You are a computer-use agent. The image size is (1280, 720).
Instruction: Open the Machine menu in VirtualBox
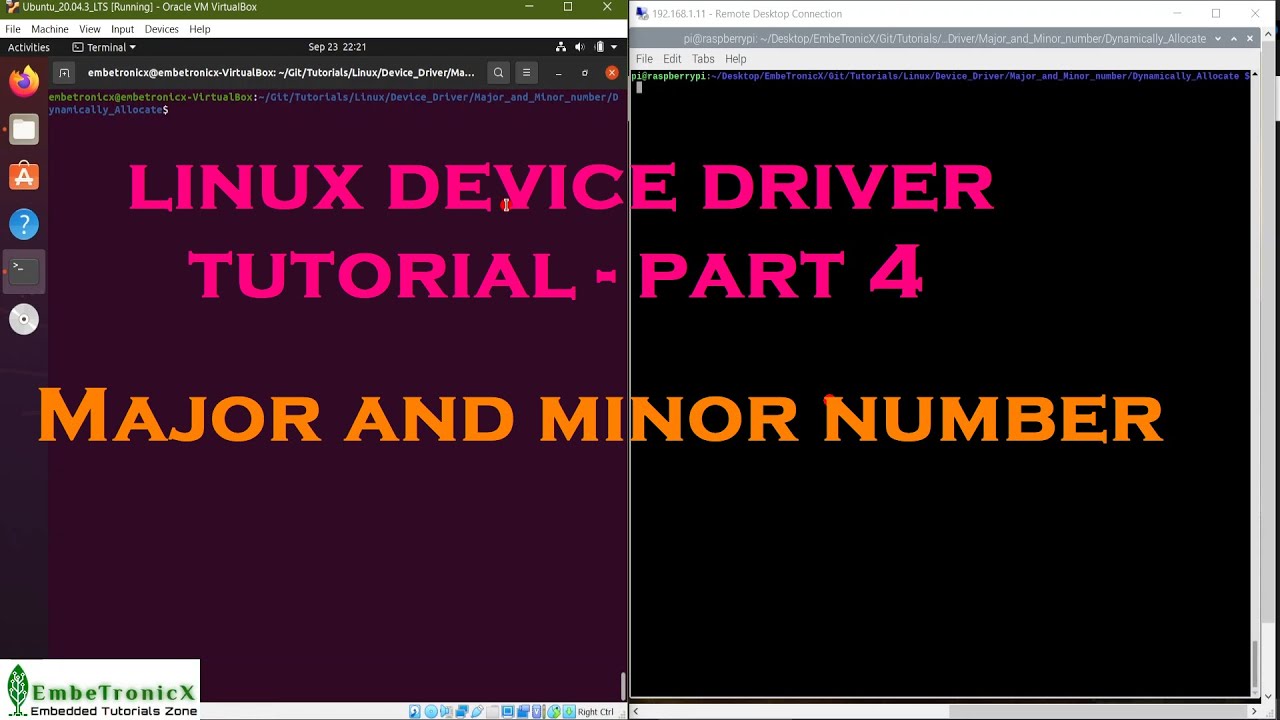[x=49, y=28]
